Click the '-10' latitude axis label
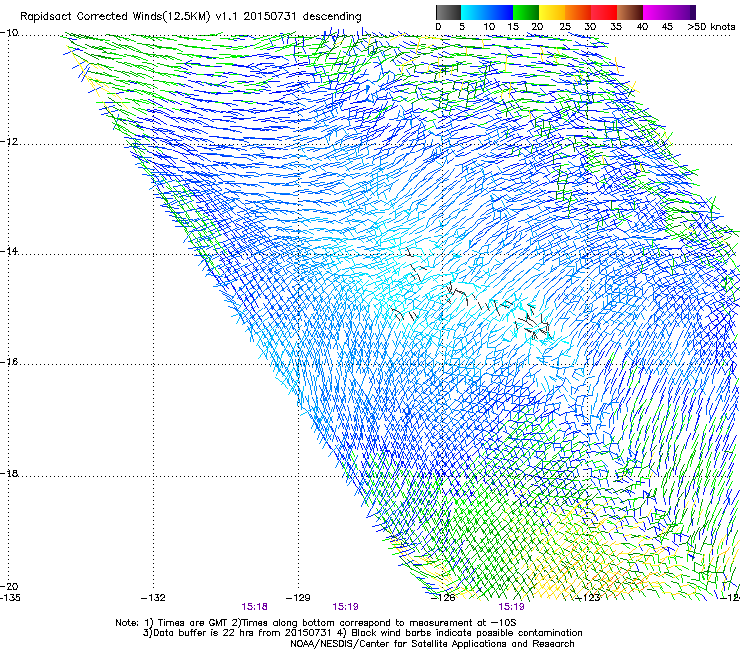The width and height of the screenshot is (740, 650). (9, 33)
